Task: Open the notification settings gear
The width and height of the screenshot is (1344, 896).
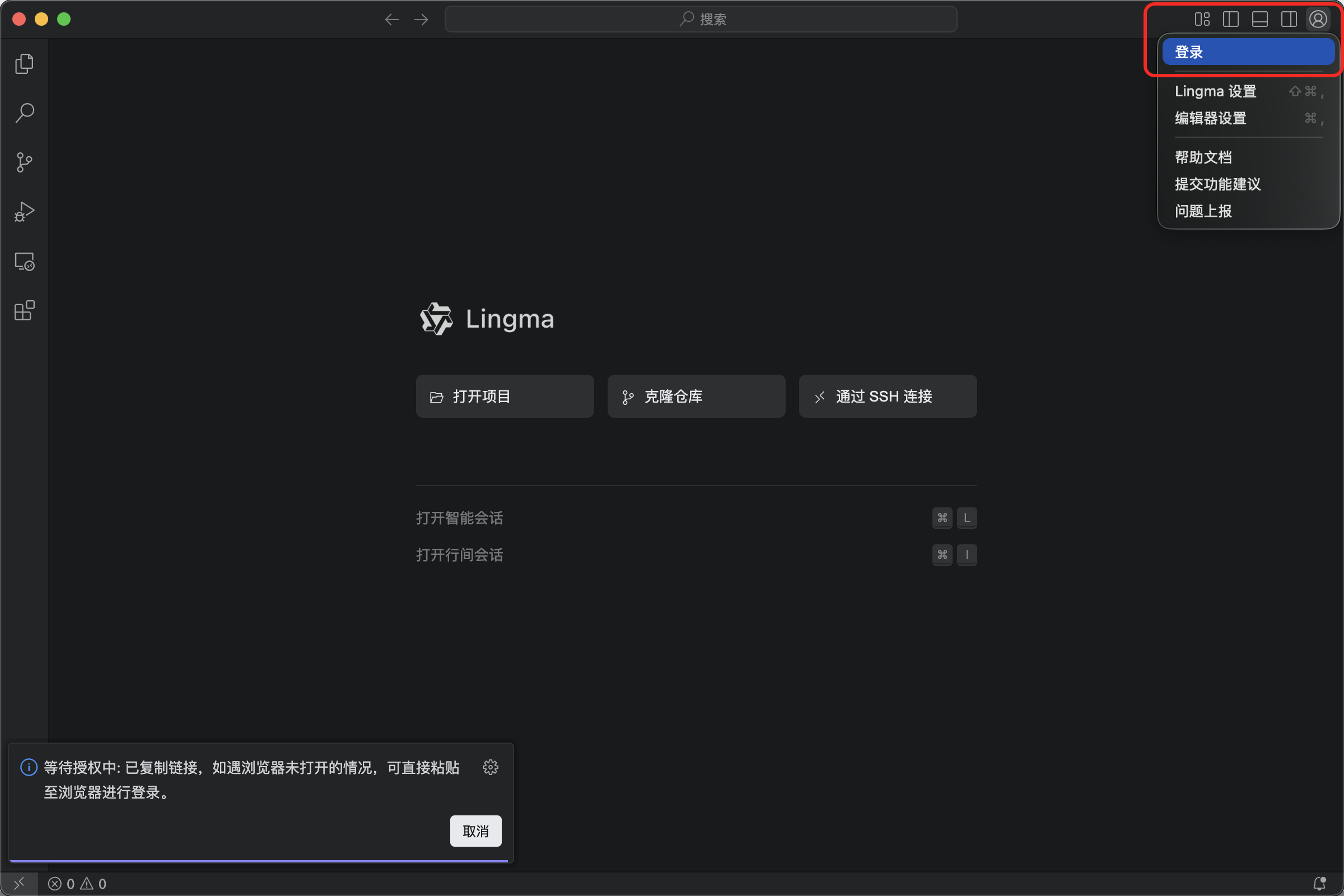Action: pyautogui.click(x=491, y=767)
